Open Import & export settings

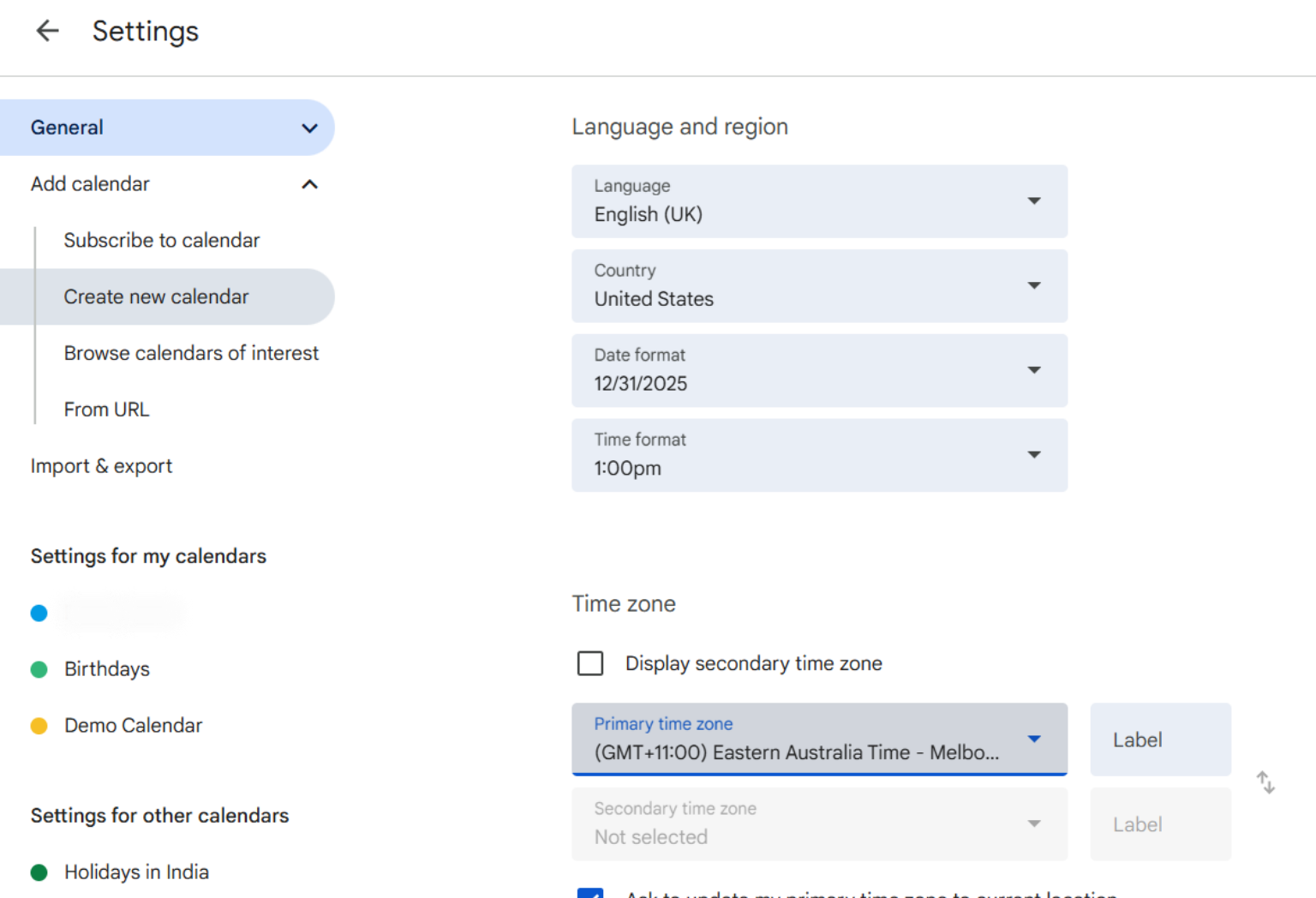tap(101, 465)
